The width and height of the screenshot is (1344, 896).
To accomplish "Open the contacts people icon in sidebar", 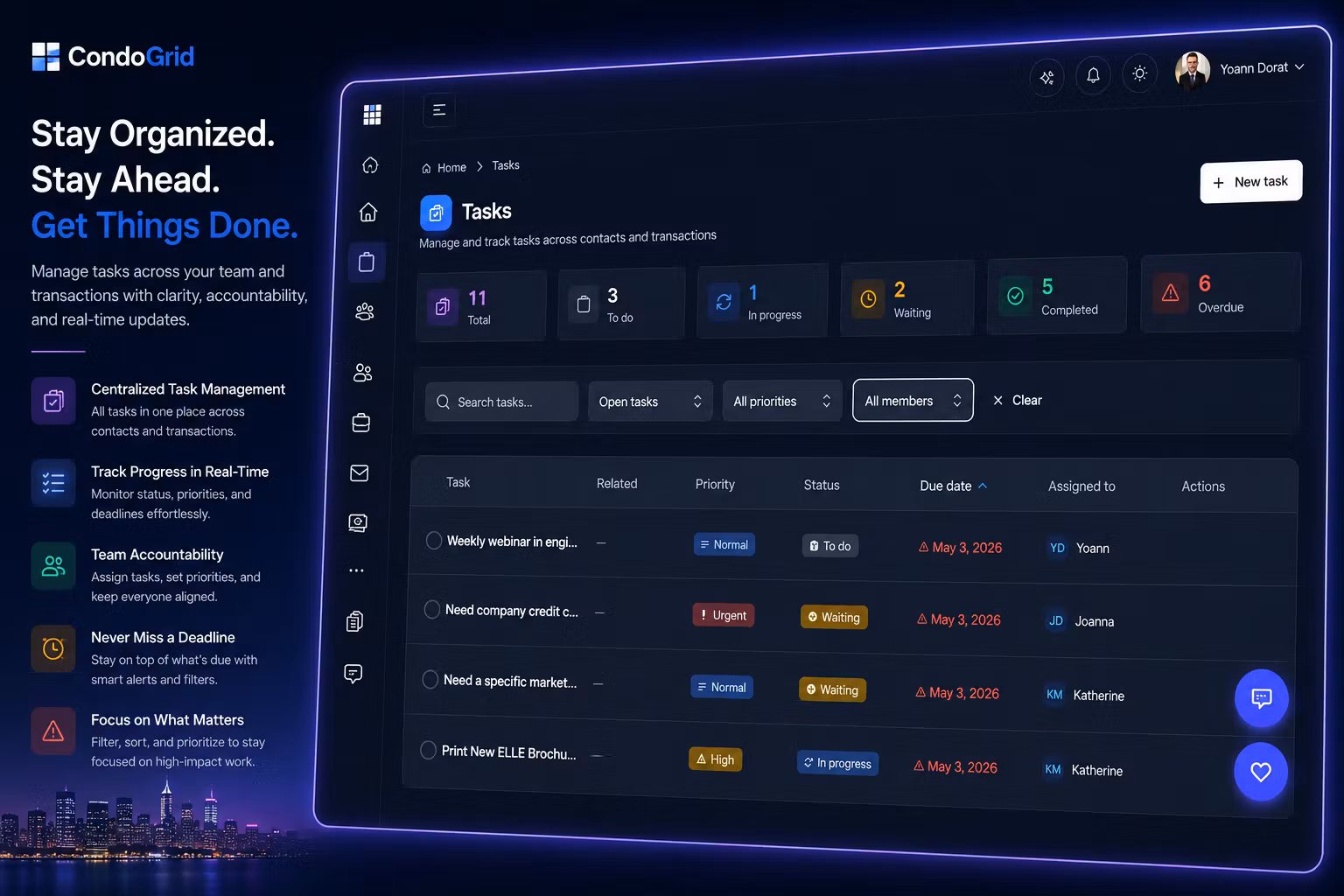I will pyautogui.click(x=363, y=373).
